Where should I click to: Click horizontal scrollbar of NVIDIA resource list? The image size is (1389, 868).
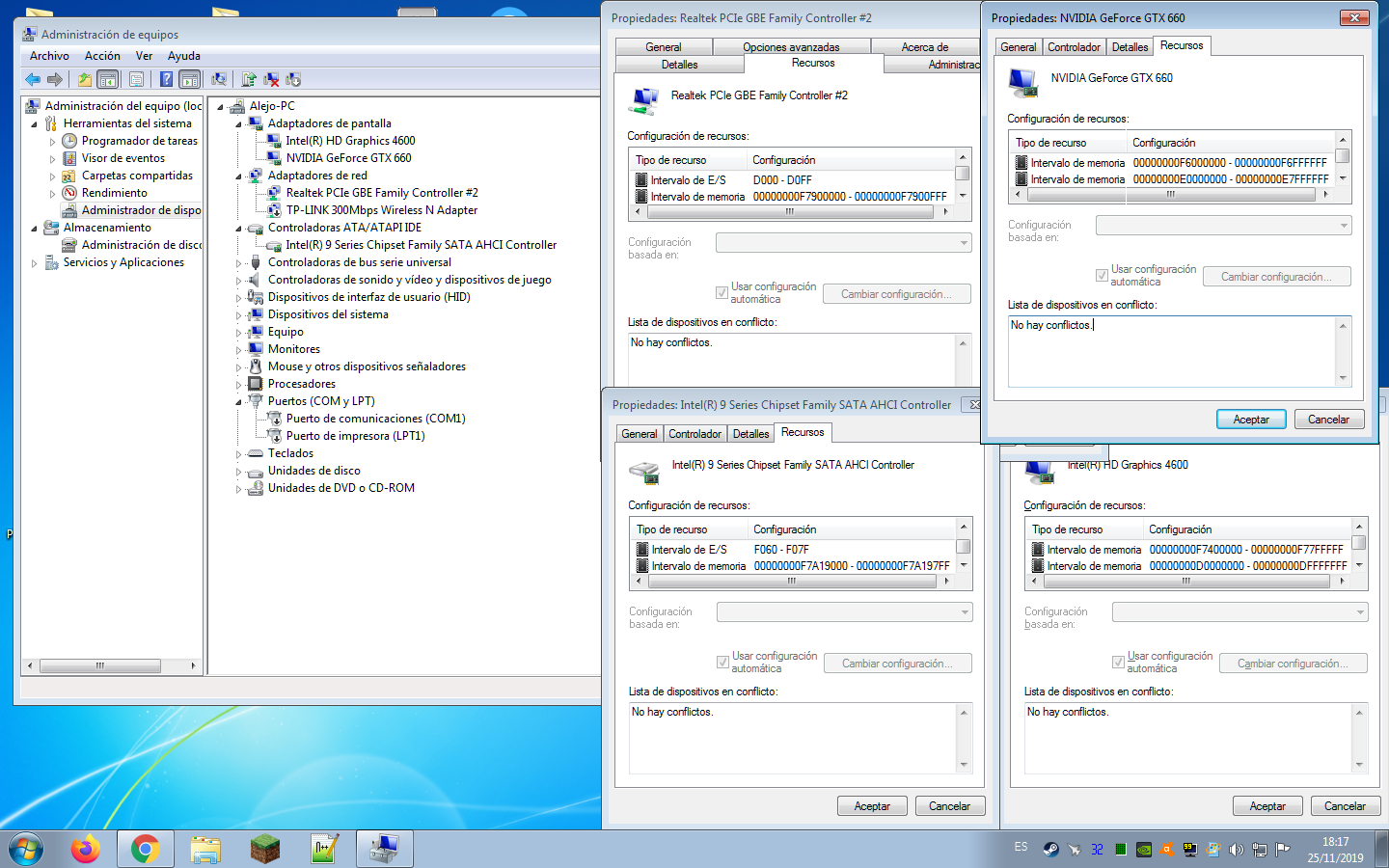(1171, 195)
